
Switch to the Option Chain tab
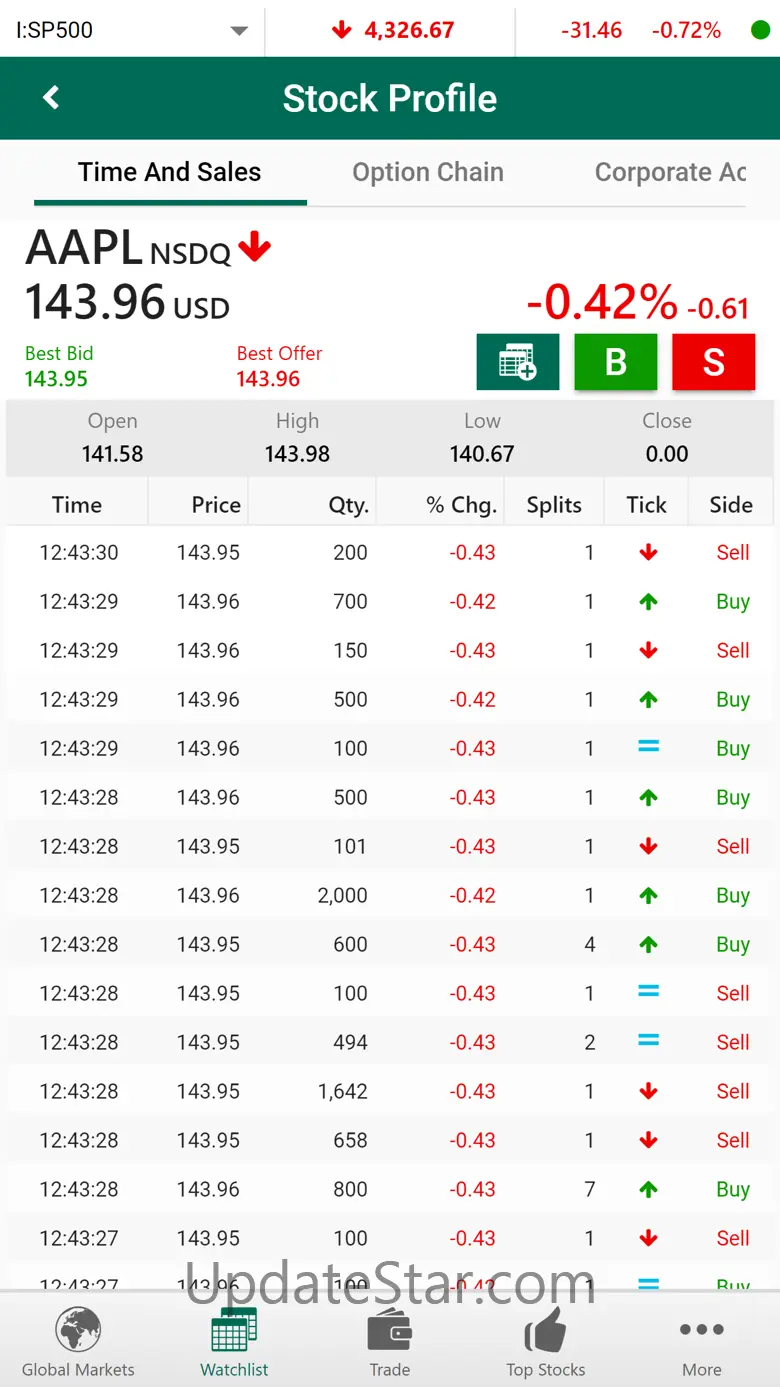point(428,172)
